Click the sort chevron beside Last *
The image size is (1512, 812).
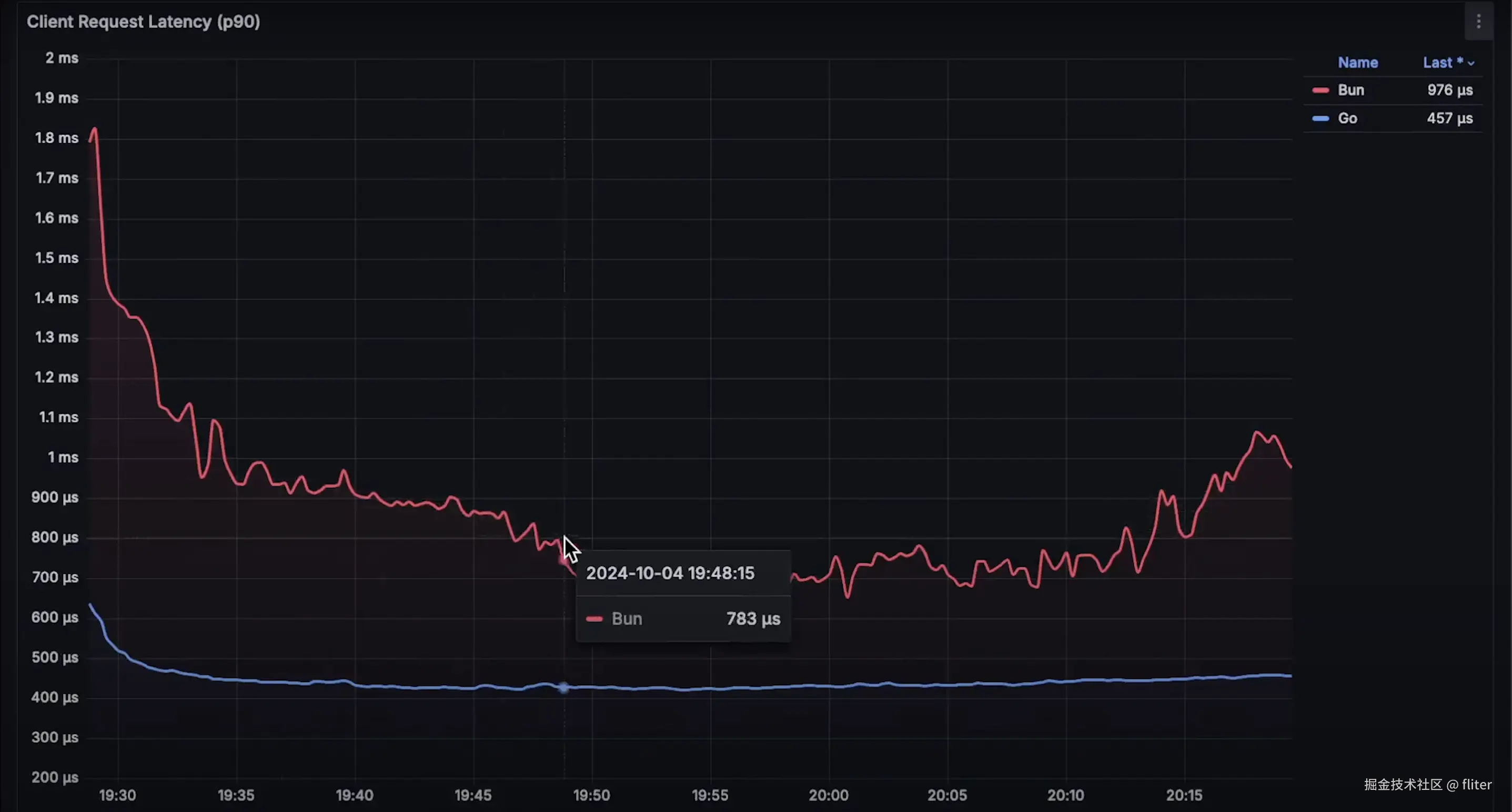(1471, 63)
